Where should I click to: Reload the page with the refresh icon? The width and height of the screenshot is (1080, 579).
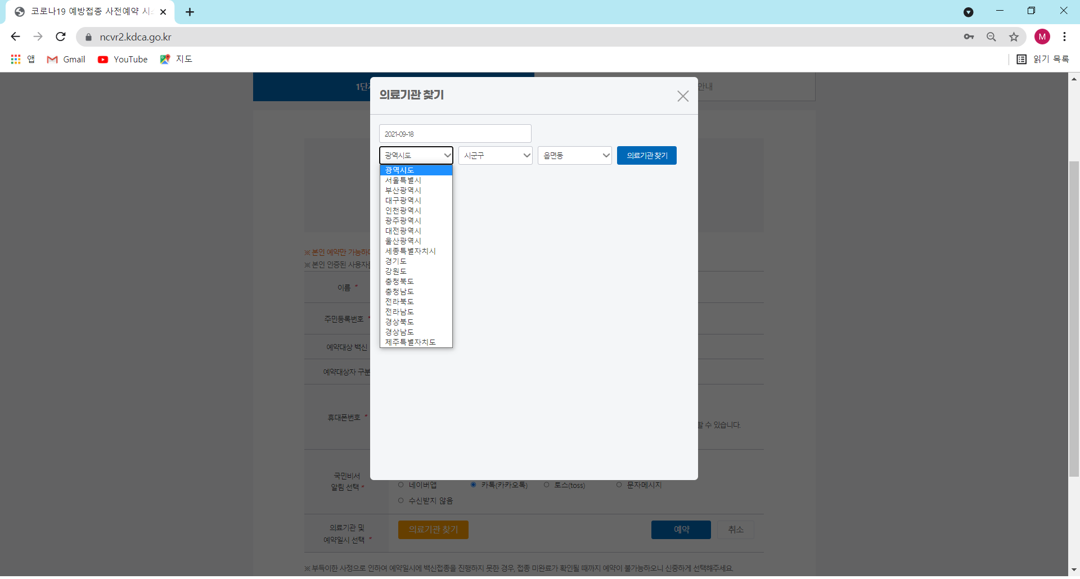point(61,36)
